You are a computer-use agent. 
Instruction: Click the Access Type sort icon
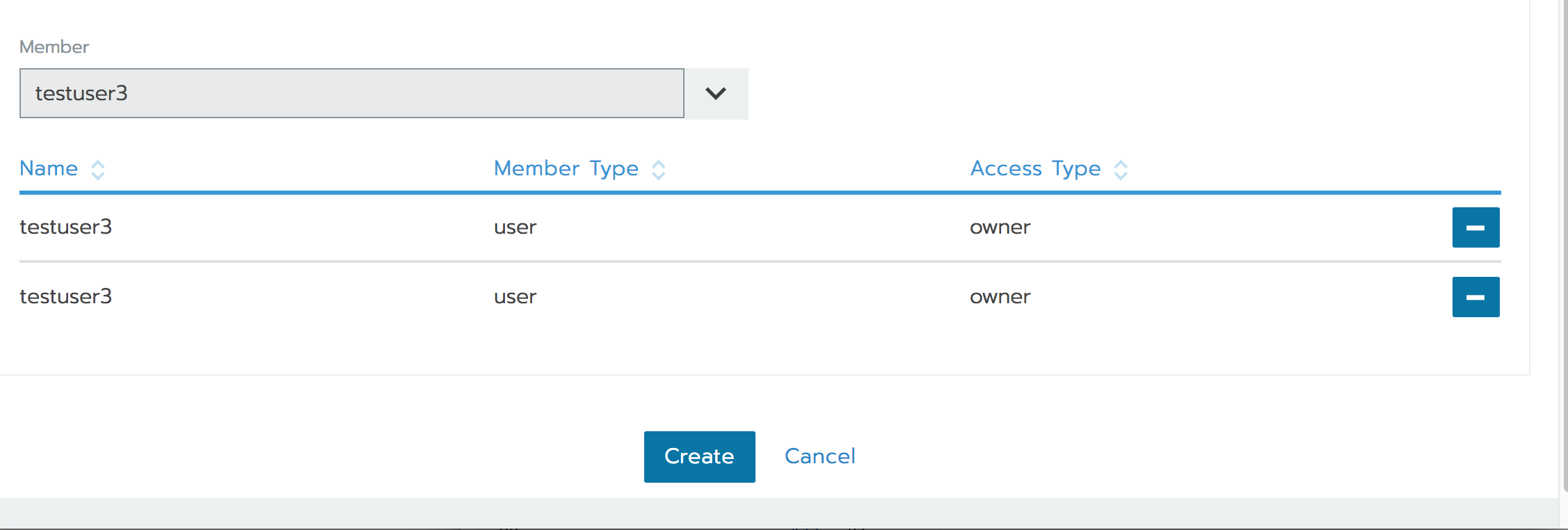coord(1121,169)
